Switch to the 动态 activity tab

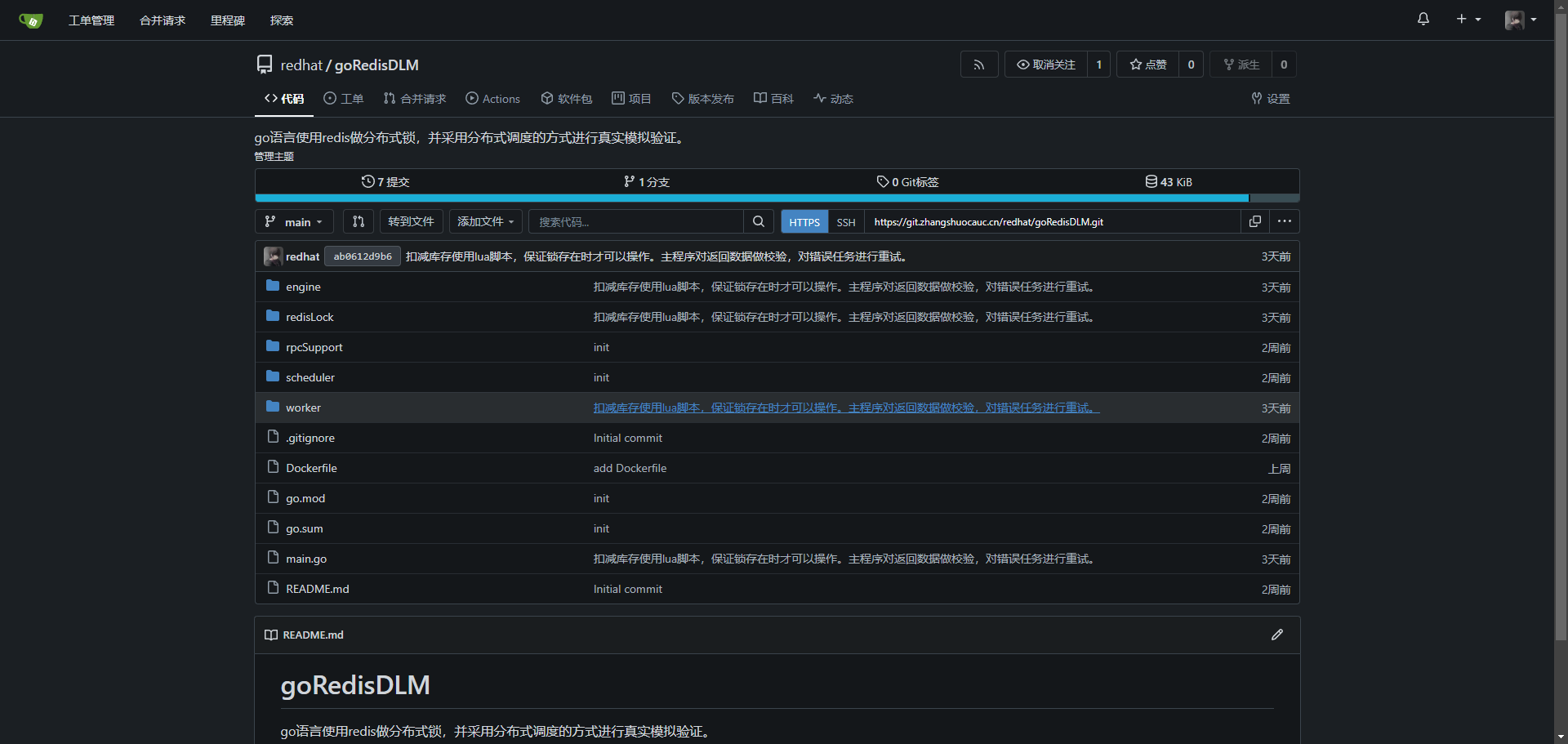pyautogui.click(x=833, y=99)
